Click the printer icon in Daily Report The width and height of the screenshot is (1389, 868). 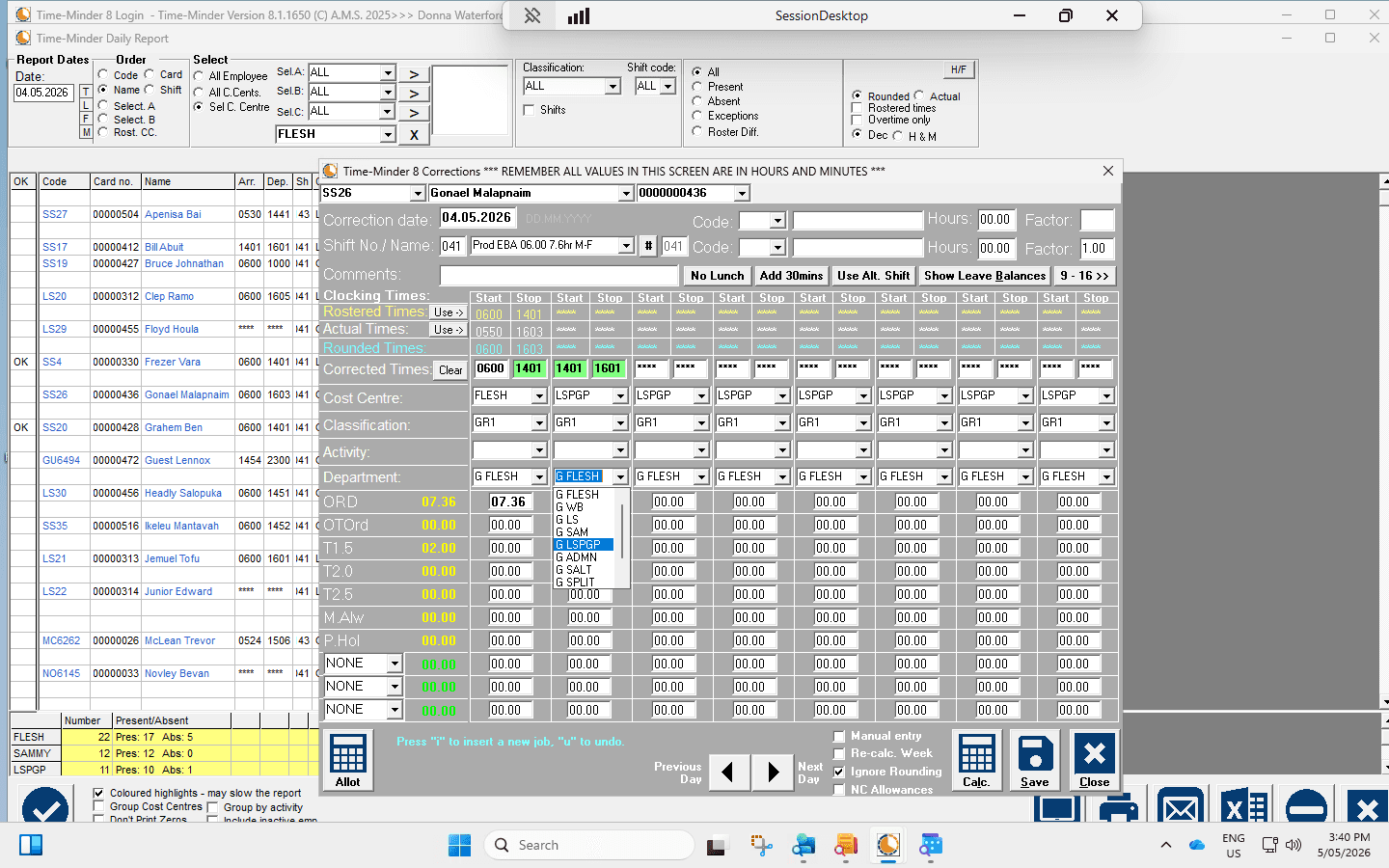tap(1119, 807)
